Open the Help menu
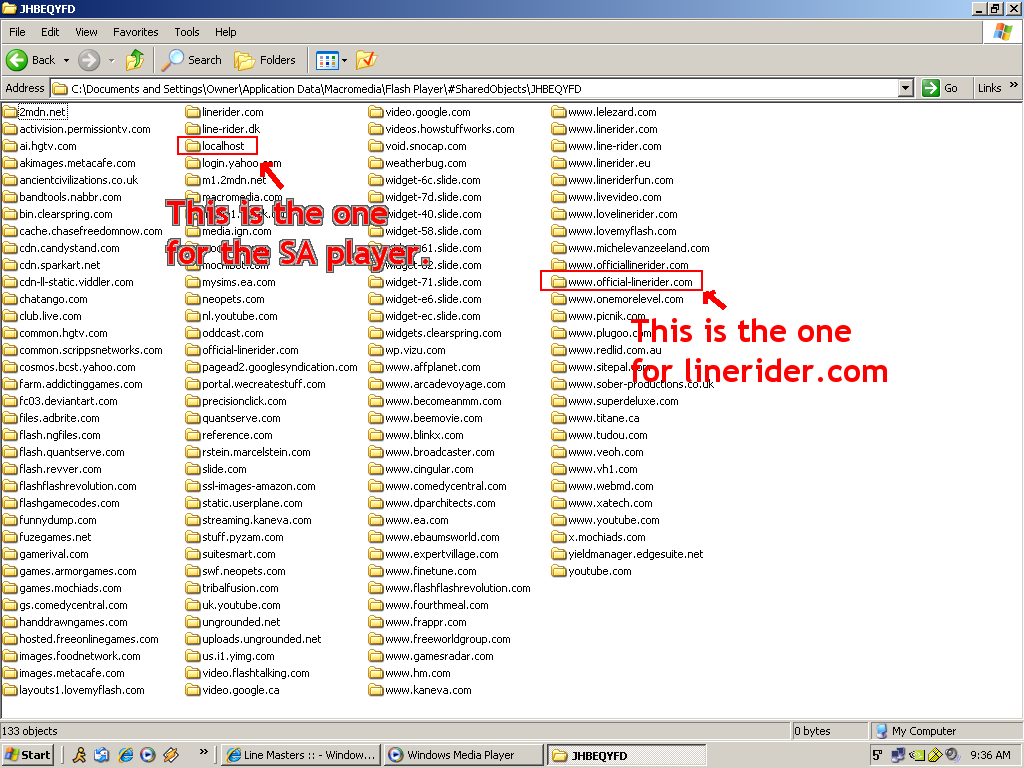Screen dimensions: 1024x768 [226, 32]
